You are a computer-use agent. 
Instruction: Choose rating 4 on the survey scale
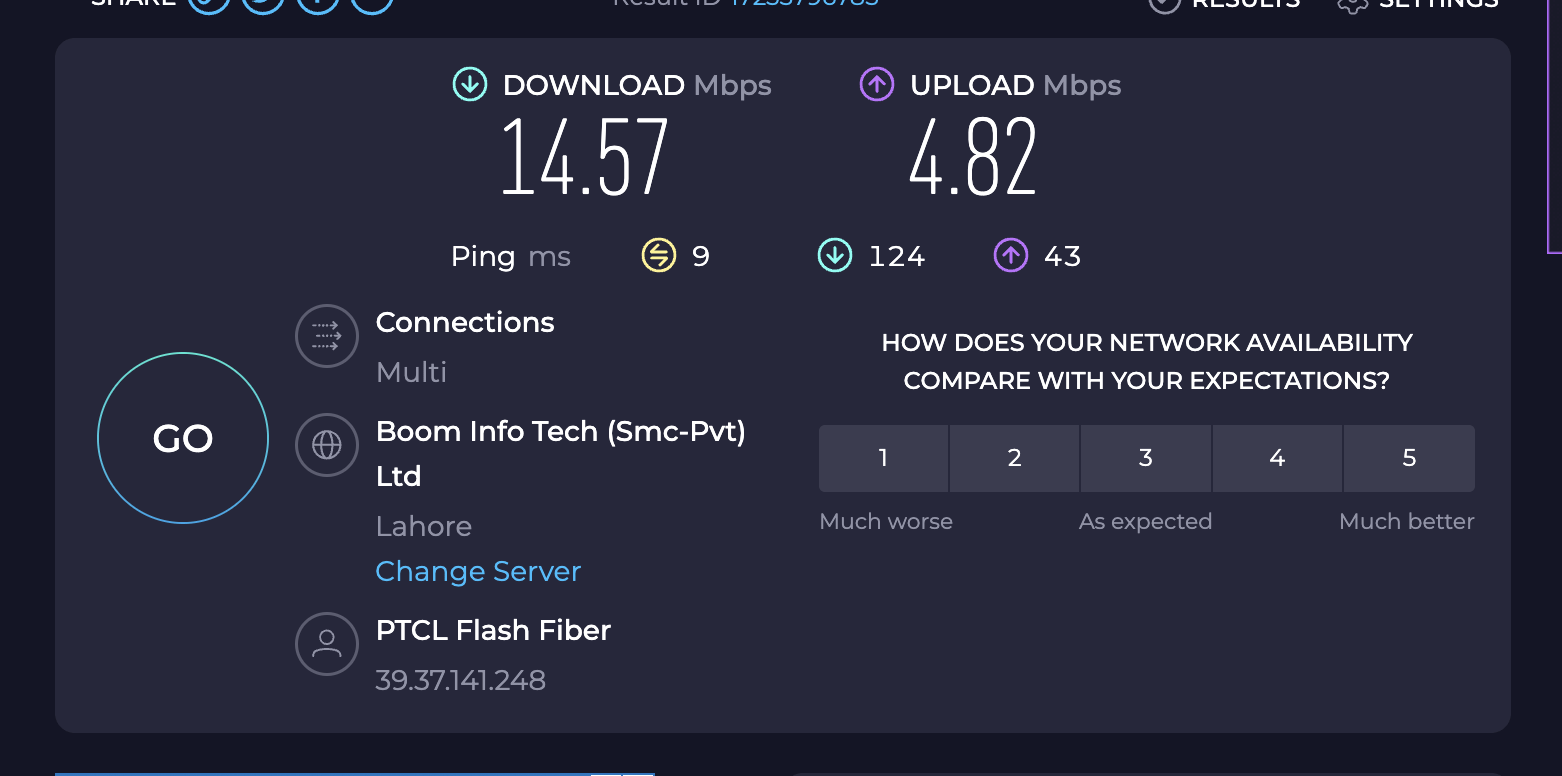[1277, 458]
